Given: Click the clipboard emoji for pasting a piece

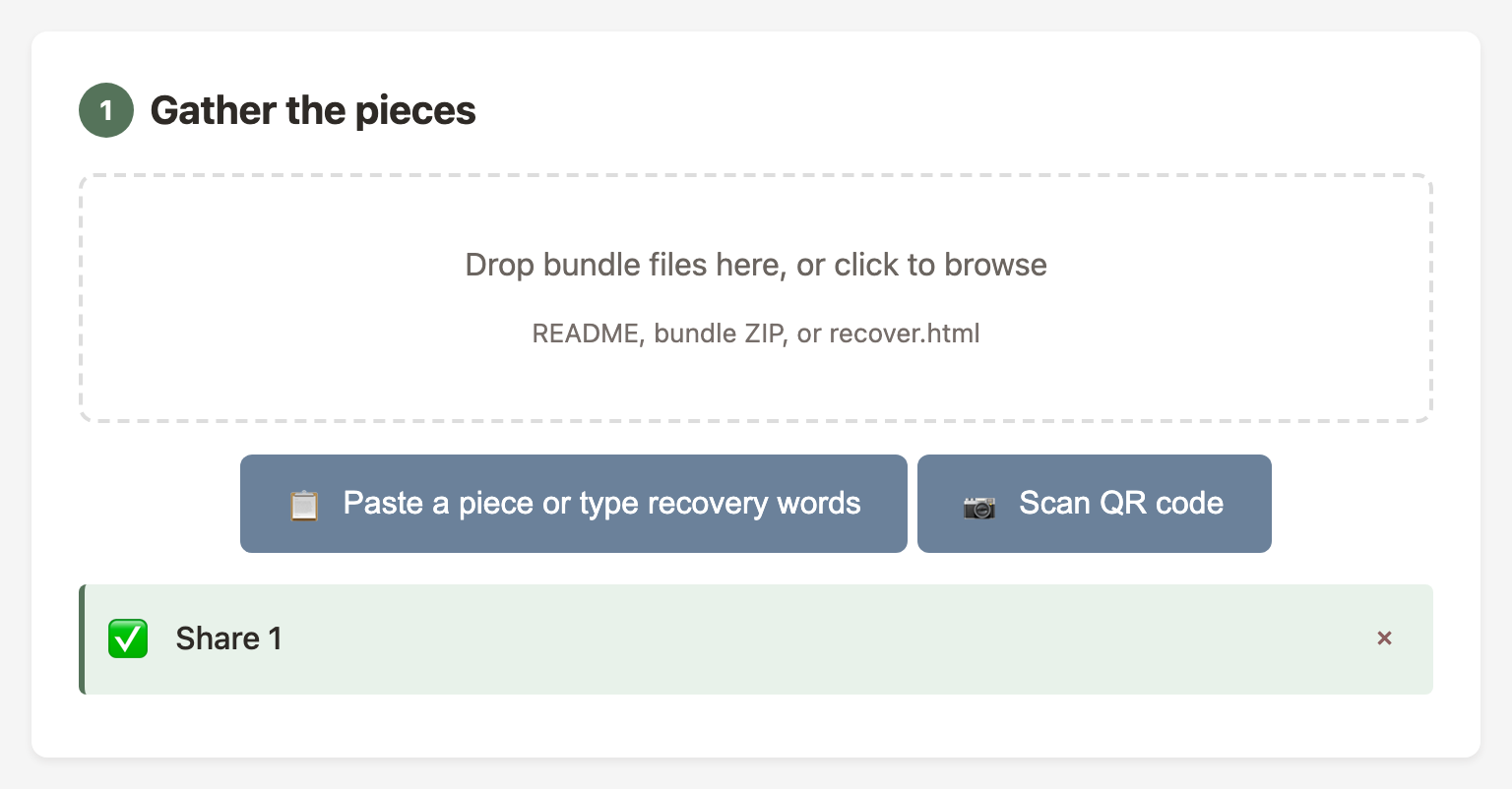Looking at the screenshot, I should [x=304, y=504].
